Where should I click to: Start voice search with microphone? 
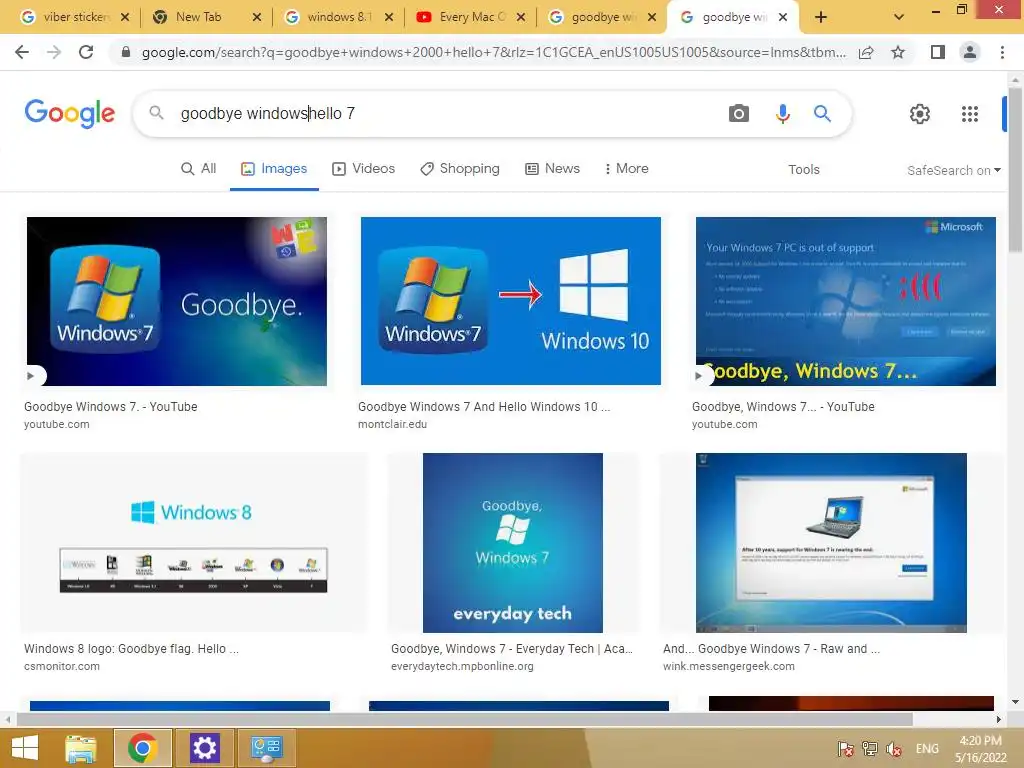[782, 114]
